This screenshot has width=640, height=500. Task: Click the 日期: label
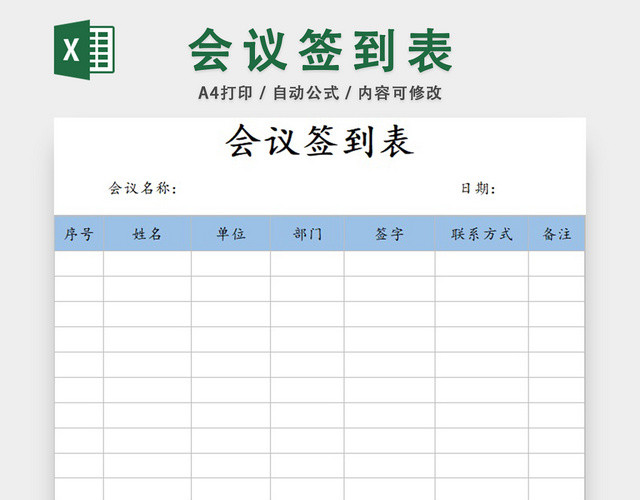pyautogui.click(x=478, y=188)
